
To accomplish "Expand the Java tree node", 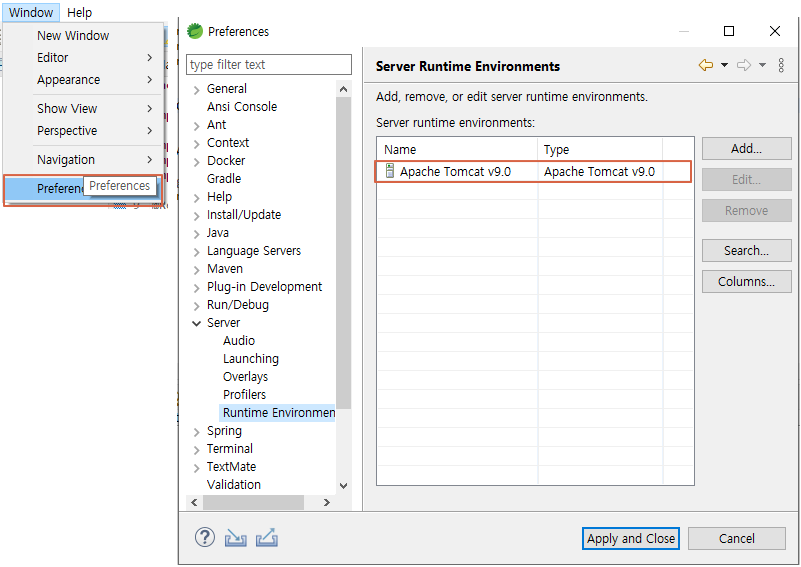I will coord(197,234).
